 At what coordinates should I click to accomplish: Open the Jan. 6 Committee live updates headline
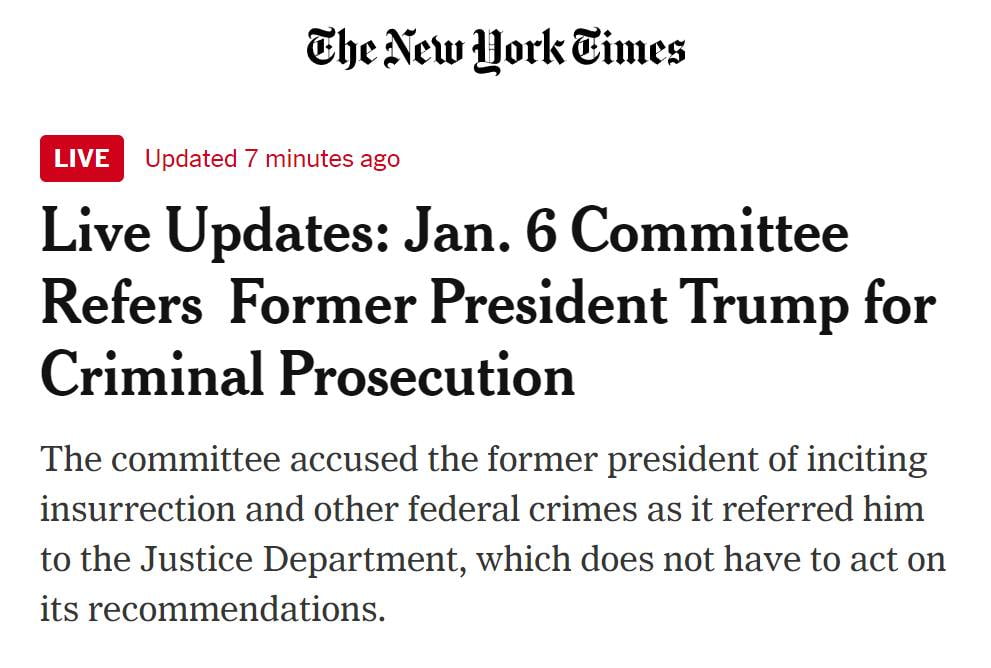(x=487, y=303)
